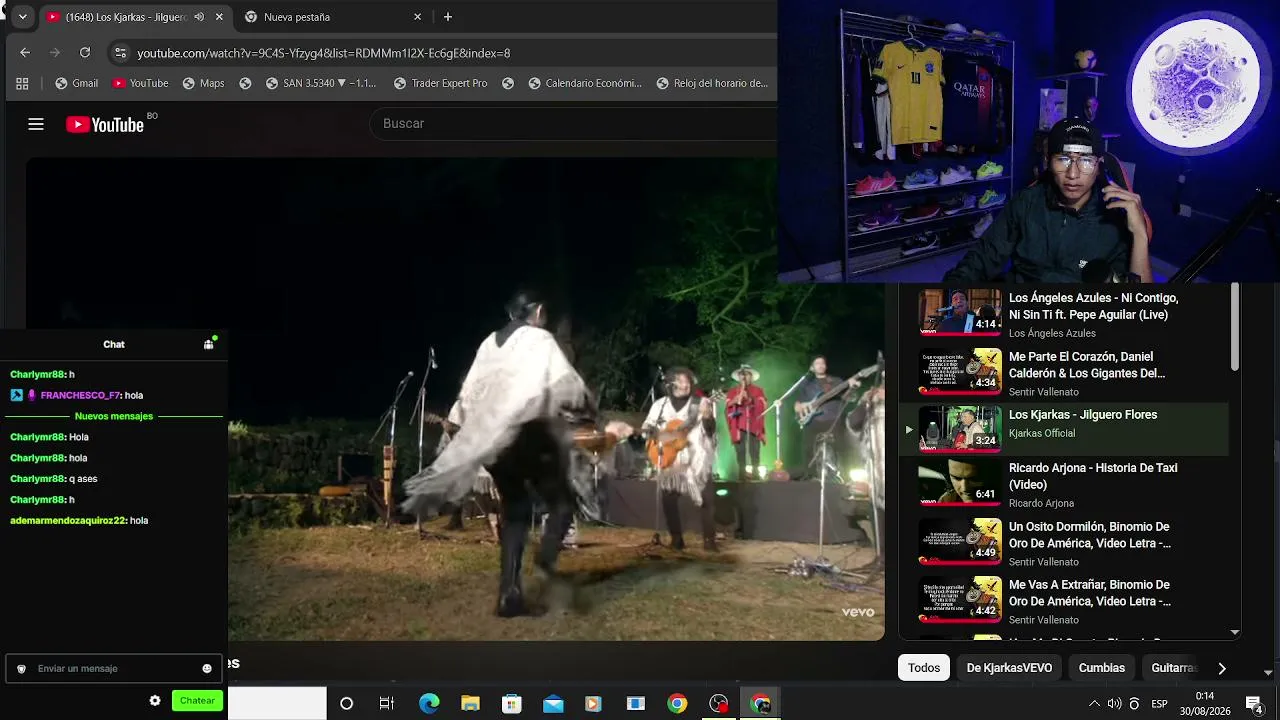Focus the Enviar un mensaje chat field
Image resolution: width=1280 pixels, height=720 pixels.
tap(114, 669)
